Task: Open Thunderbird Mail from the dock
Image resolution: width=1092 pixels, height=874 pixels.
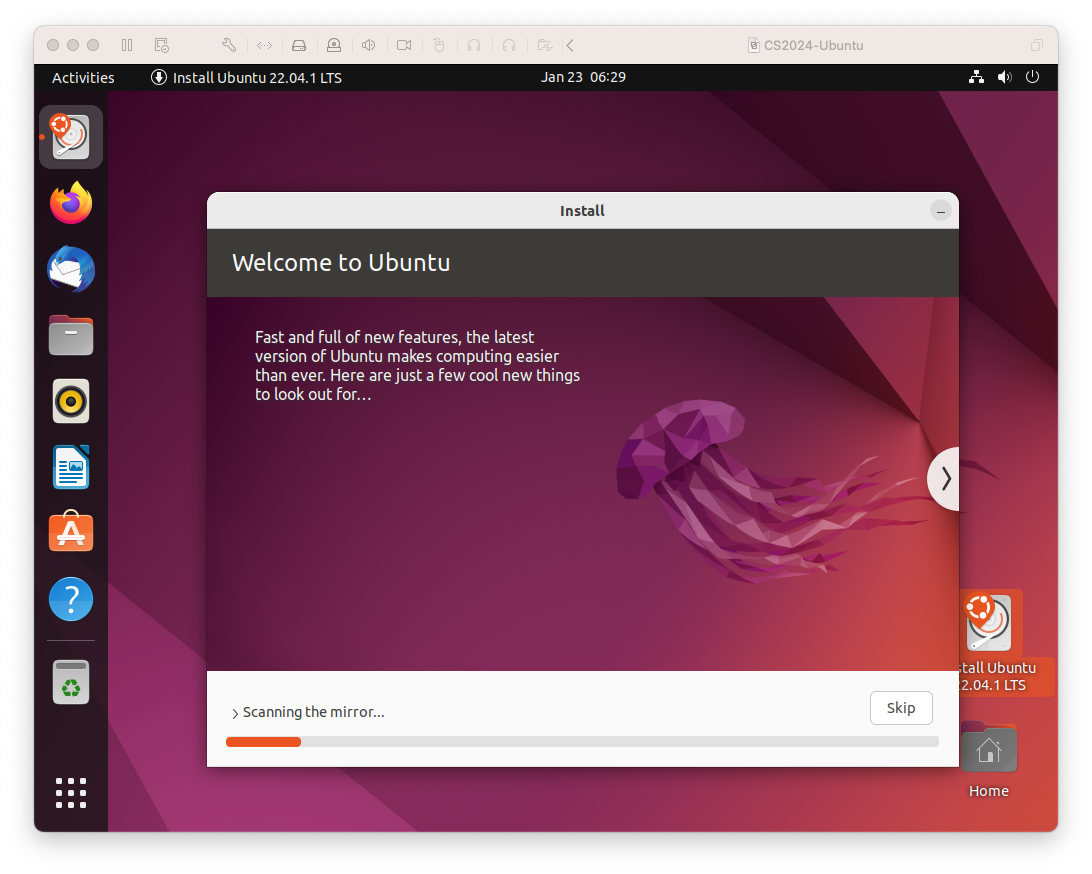Action: [x=71, y=270]
